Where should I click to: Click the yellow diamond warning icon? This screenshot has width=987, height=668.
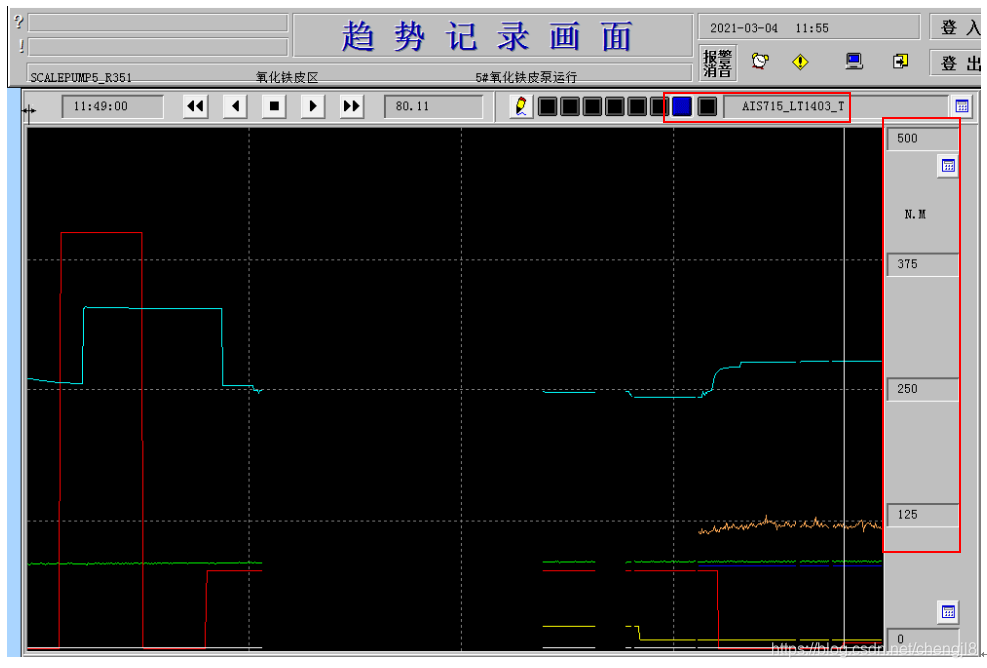[x=800, y=62]
